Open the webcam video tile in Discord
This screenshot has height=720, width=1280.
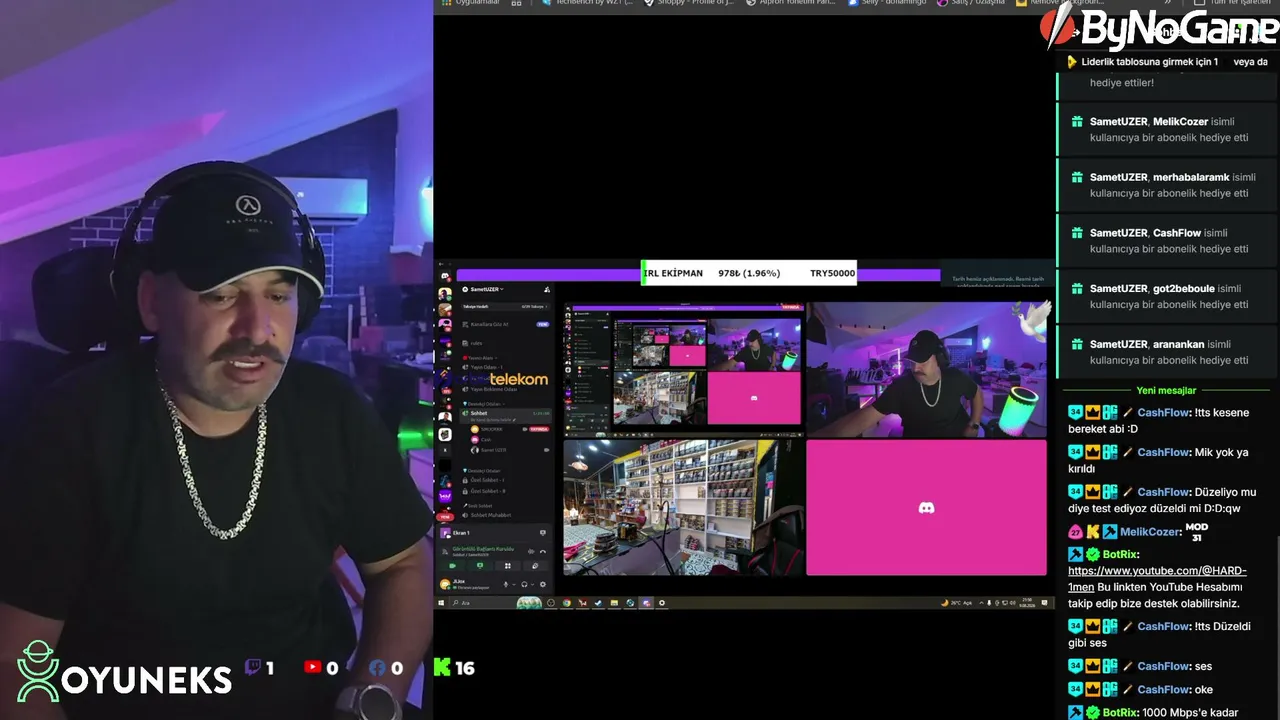[x=927, y=370]
